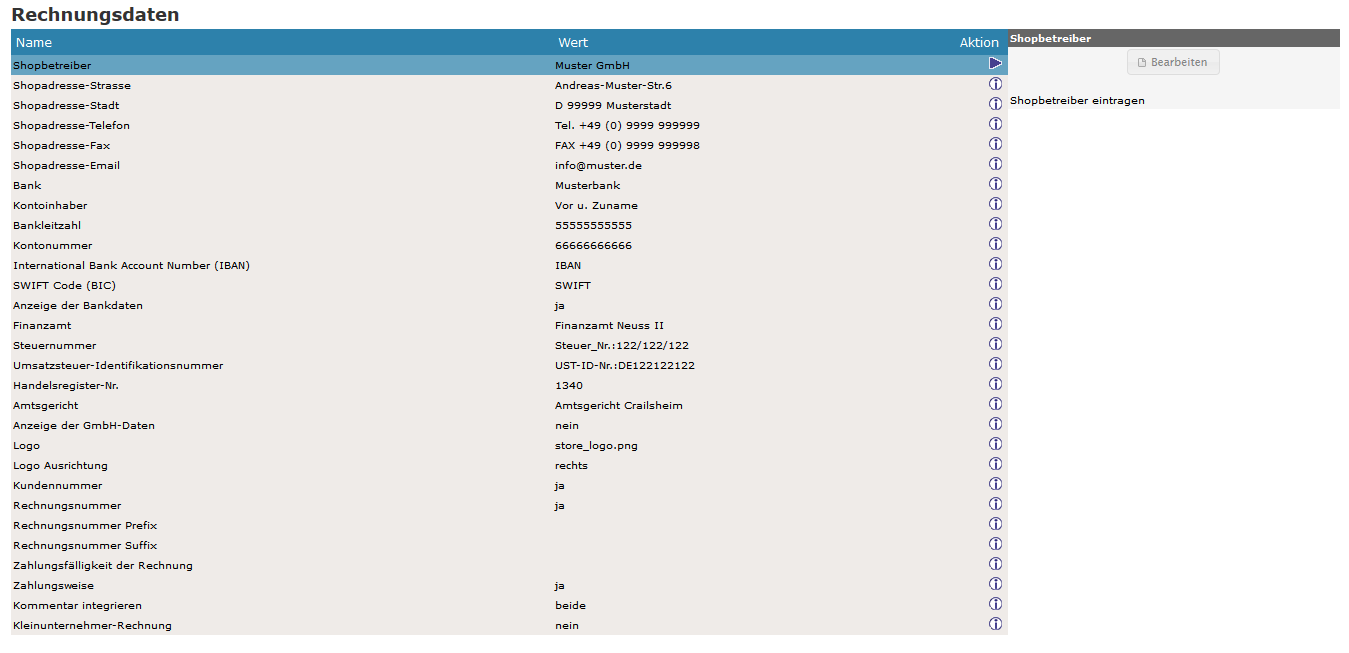Select 'Zahlungsfälligkeit der Rechnung' row name
1349x653 pixels.
(103, 565)
